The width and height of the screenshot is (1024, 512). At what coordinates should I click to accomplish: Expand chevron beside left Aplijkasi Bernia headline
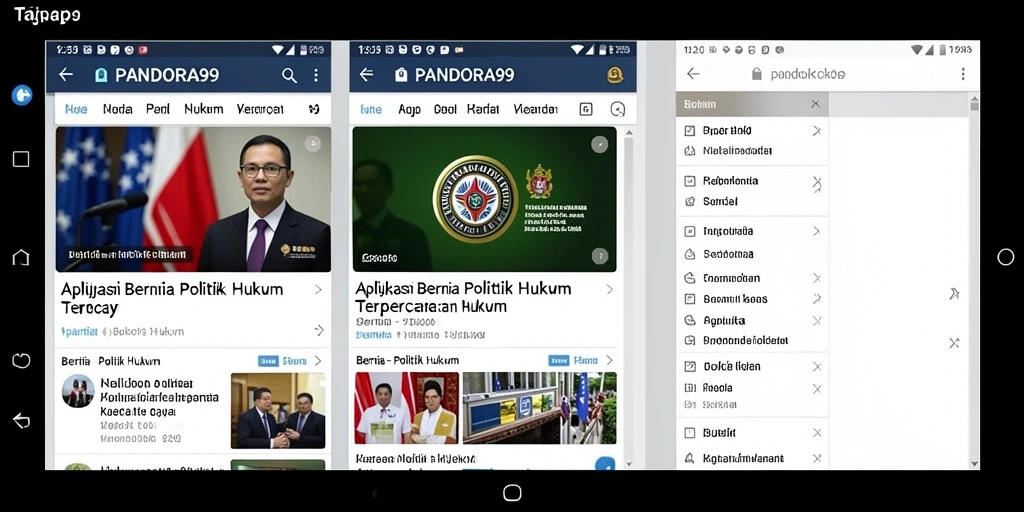click(x=318, y=289)
